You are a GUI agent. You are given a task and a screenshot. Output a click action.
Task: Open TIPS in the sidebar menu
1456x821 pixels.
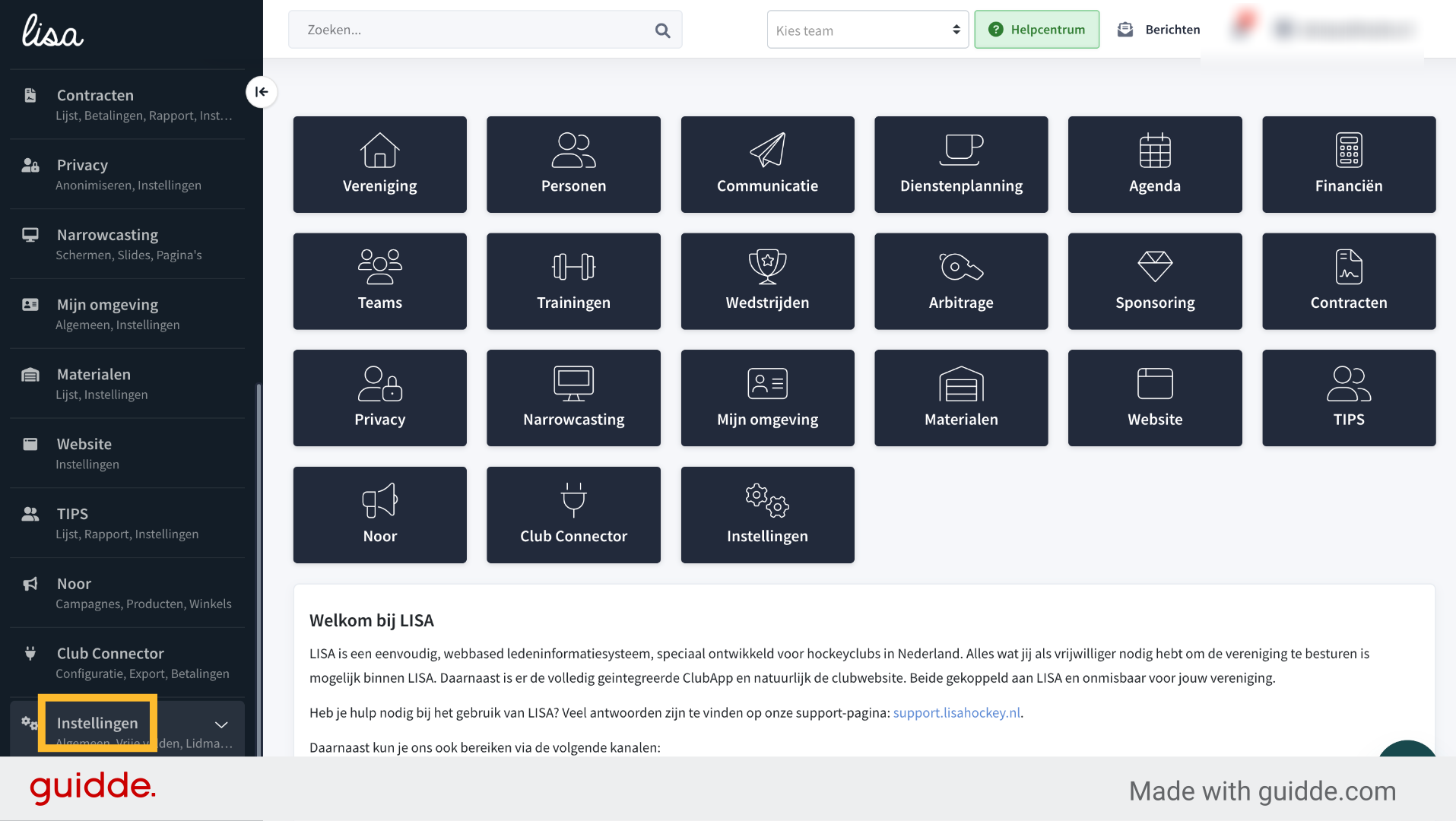point(128,523)
